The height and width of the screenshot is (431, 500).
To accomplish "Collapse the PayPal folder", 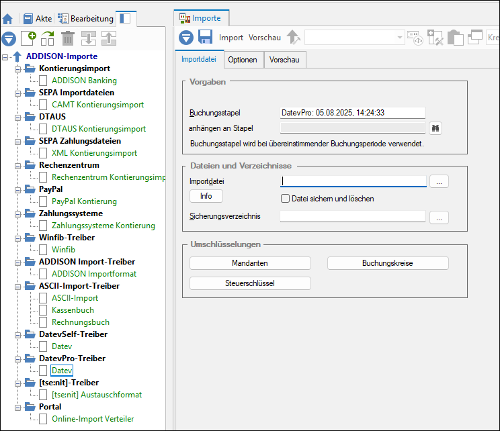I will coord(18,190).
